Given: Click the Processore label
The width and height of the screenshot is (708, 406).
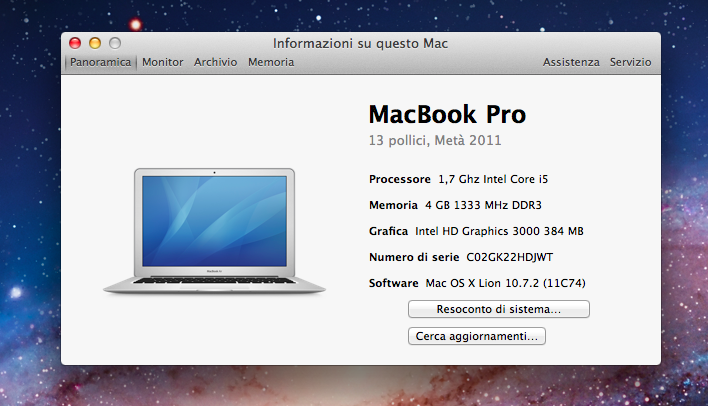Looking at the screenshot, I should (400, 179).
